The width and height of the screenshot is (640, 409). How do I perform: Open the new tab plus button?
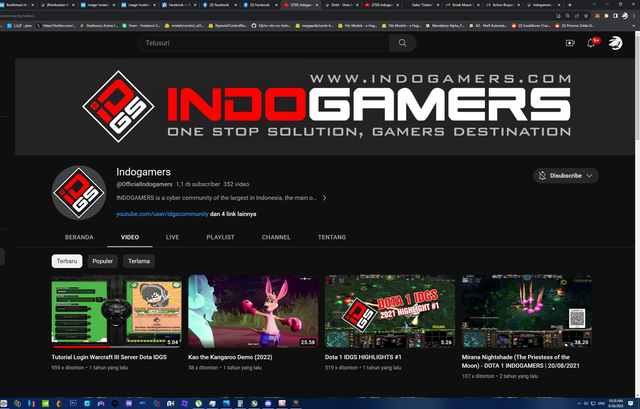tap(570, 5)
